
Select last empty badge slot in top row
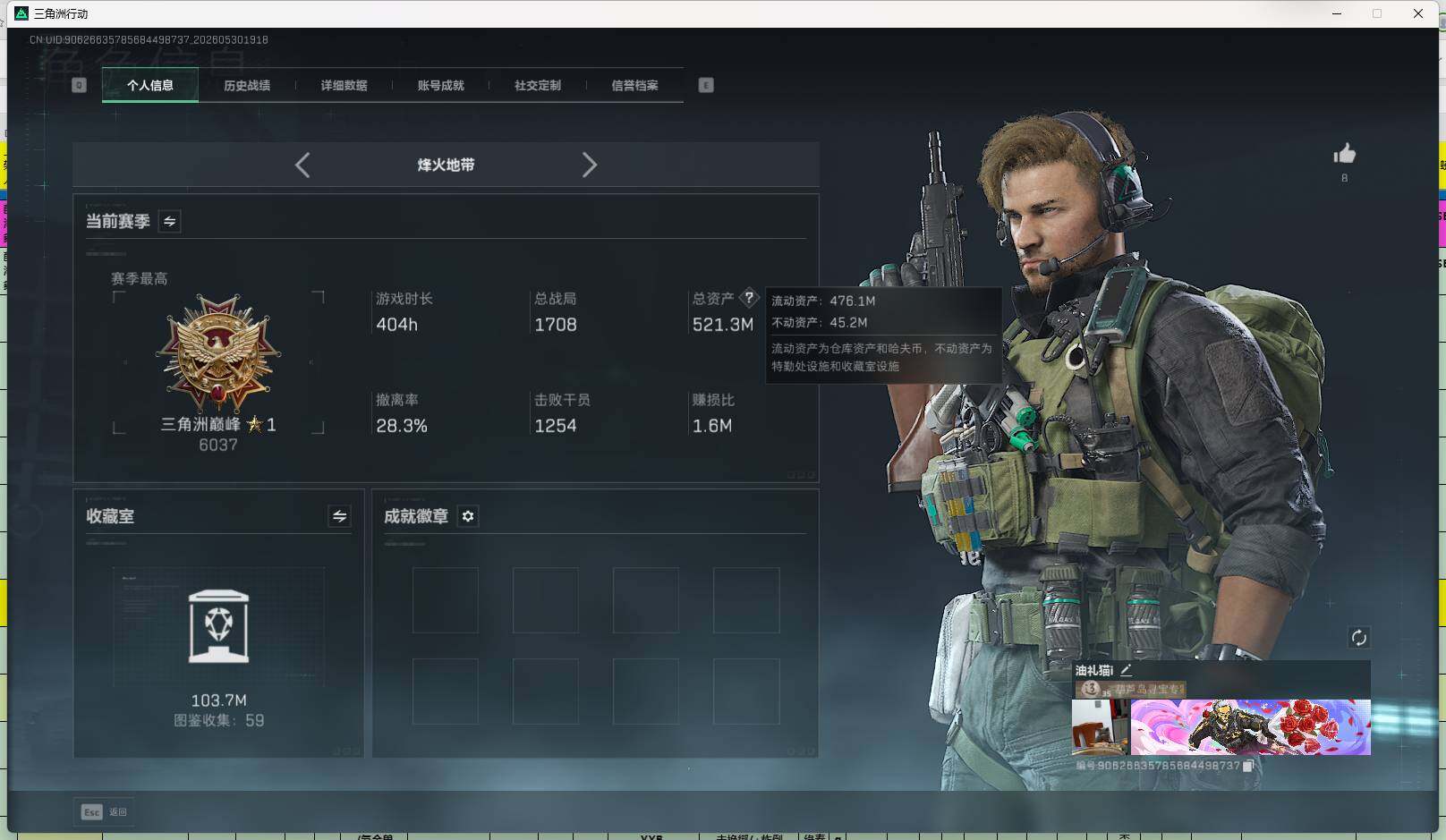click(x=746, y=600)
